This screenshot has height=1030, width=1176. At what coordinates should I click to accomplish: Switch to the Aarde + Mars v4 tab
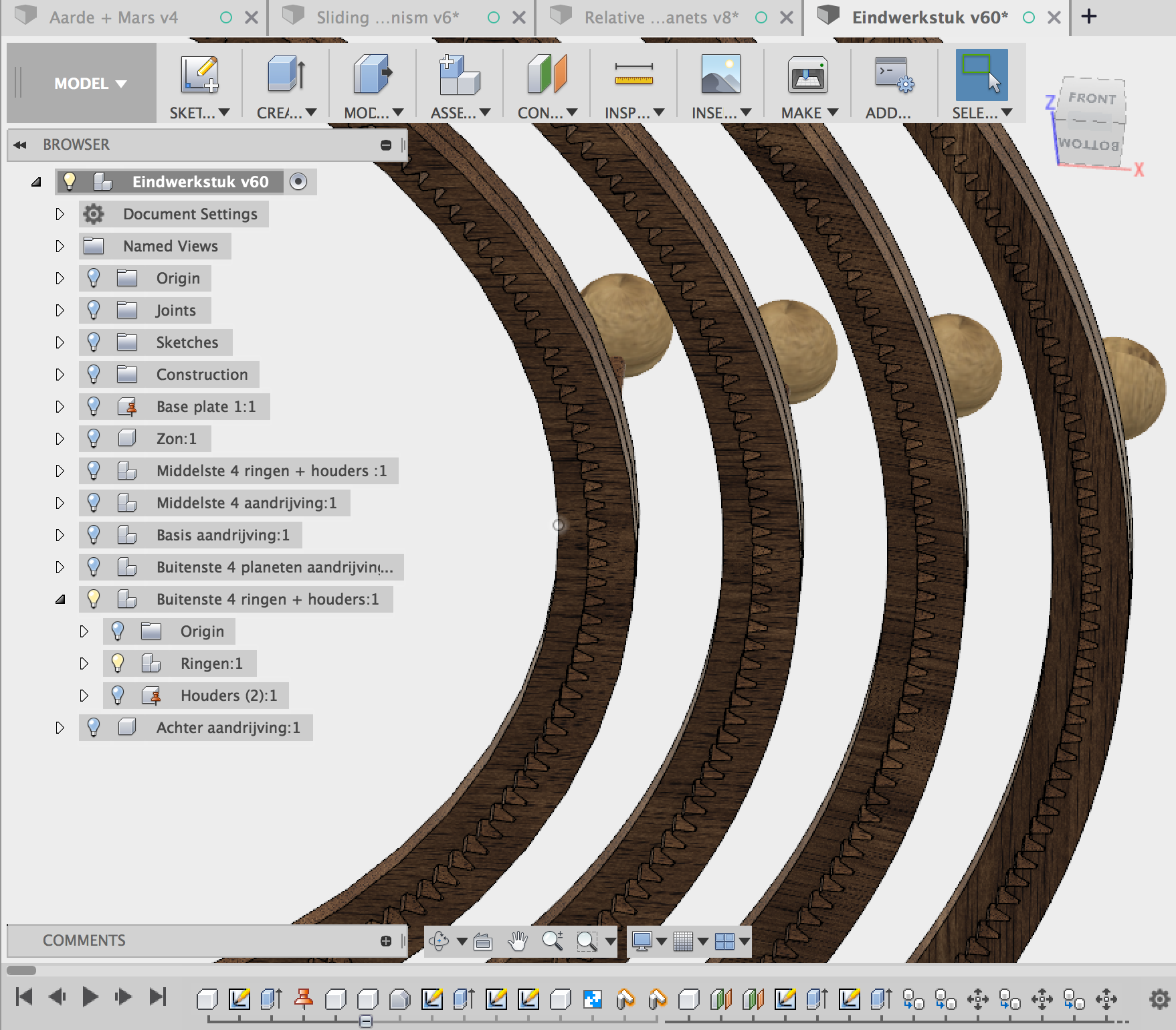112,17
